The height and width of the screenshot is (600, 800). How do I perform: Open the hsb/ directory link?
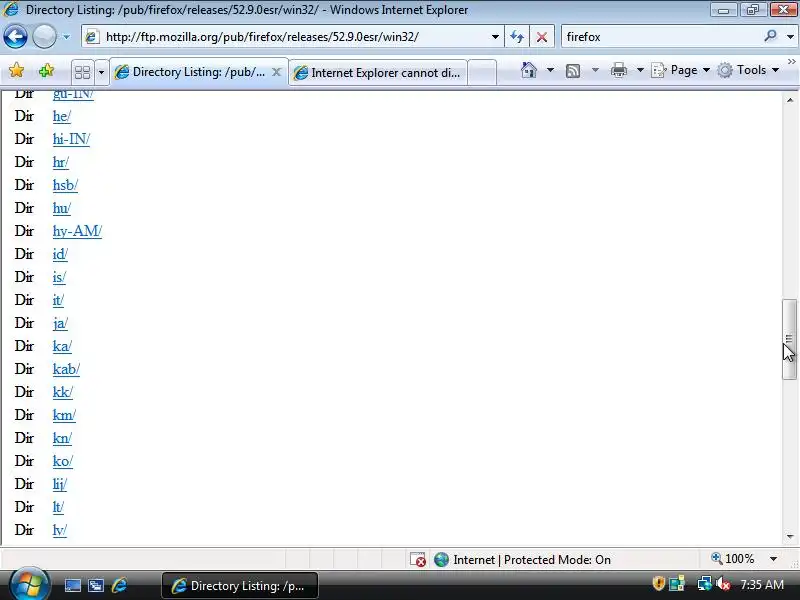65,185
